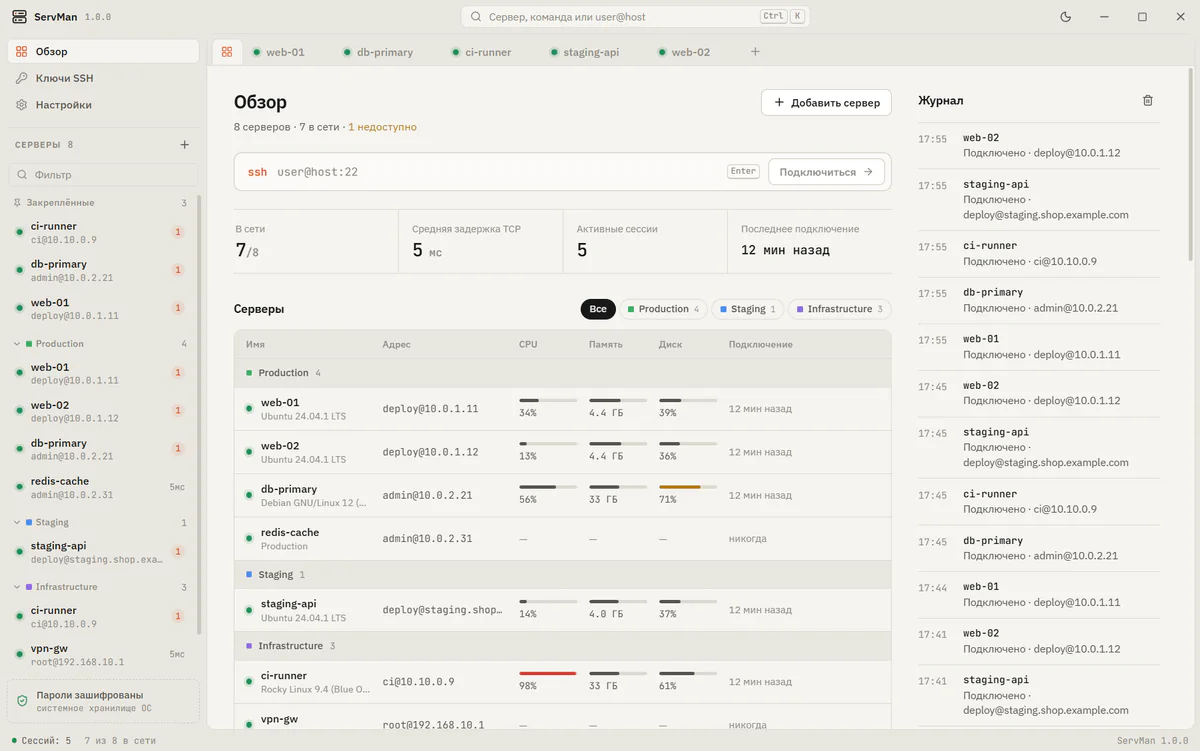Click the green status dot on the web-02 tab
The image size is (1200, 751).
662,52
